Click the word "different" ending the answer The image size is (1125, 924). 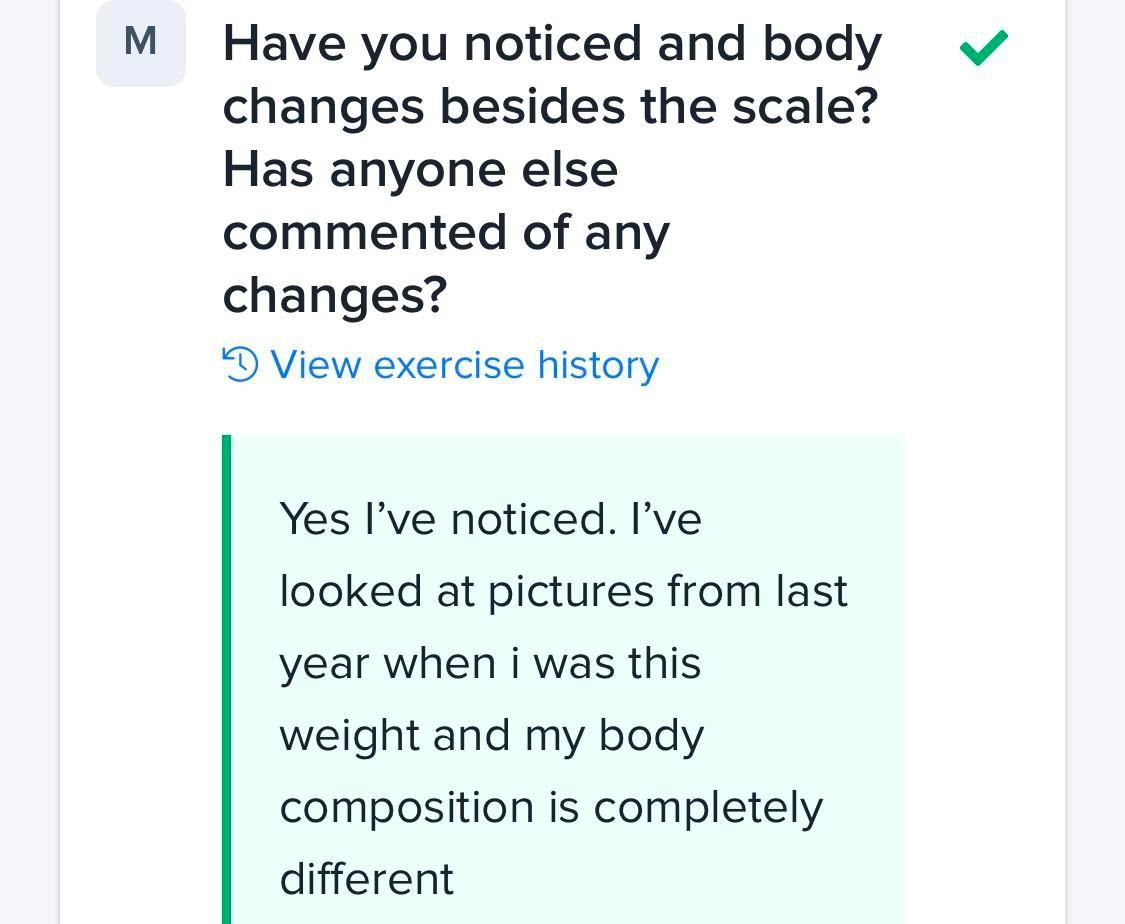[367, 879]
